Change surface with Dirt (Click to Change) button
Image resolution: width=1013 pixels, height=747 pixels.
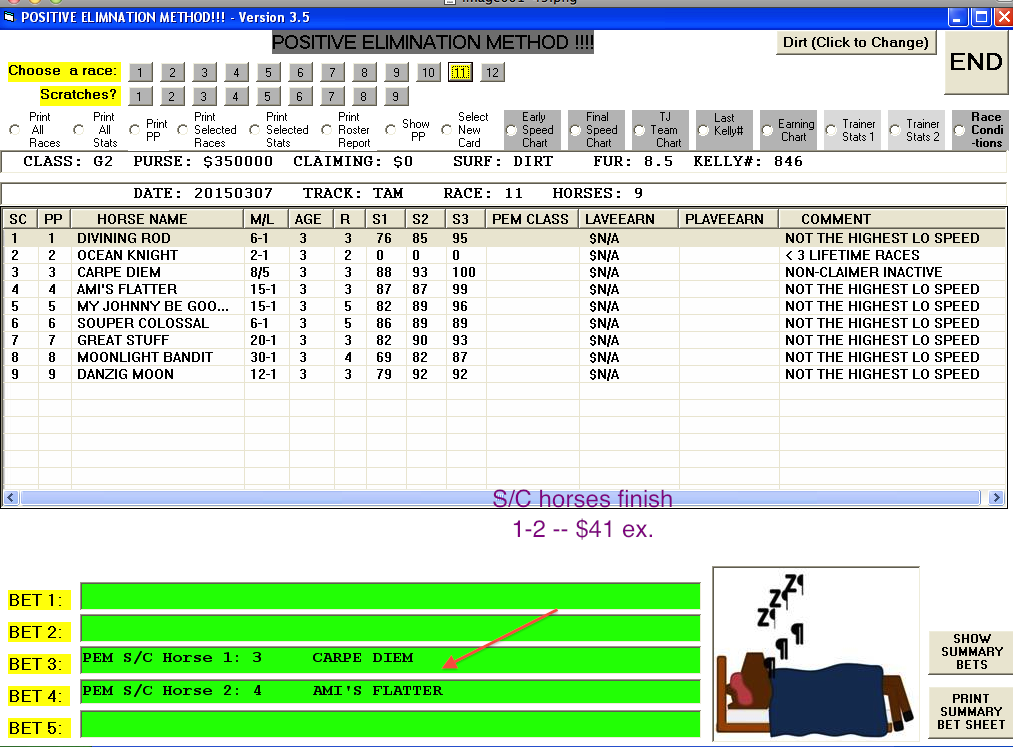856,43
